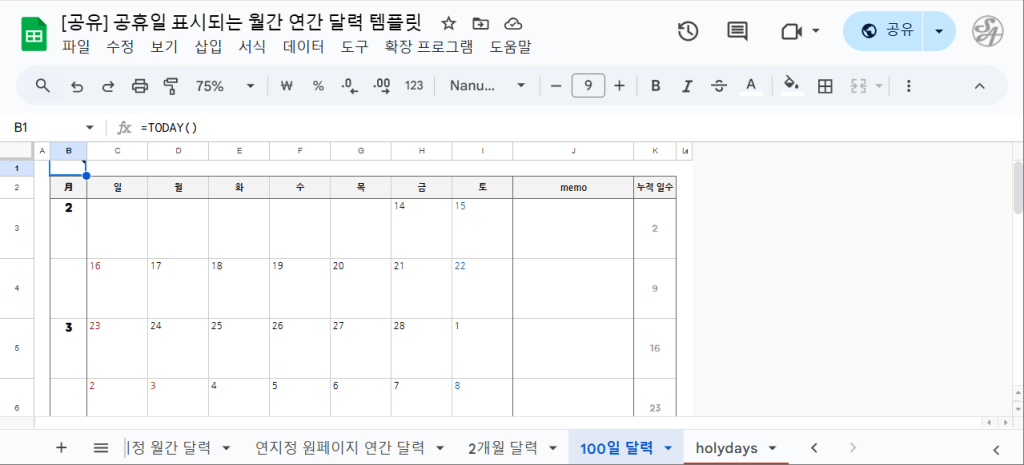The height and width of the screenshot is (465, 1024).
Task: Select the paint format tool
Action: tap(169, 86)
